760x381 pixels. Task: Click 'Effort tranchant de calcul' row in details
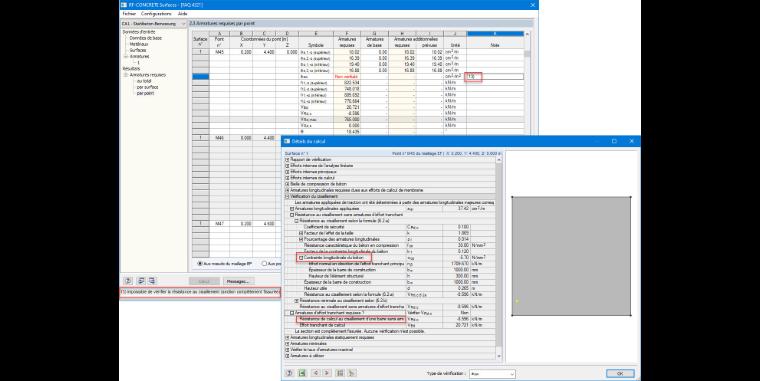pos(391,325)
